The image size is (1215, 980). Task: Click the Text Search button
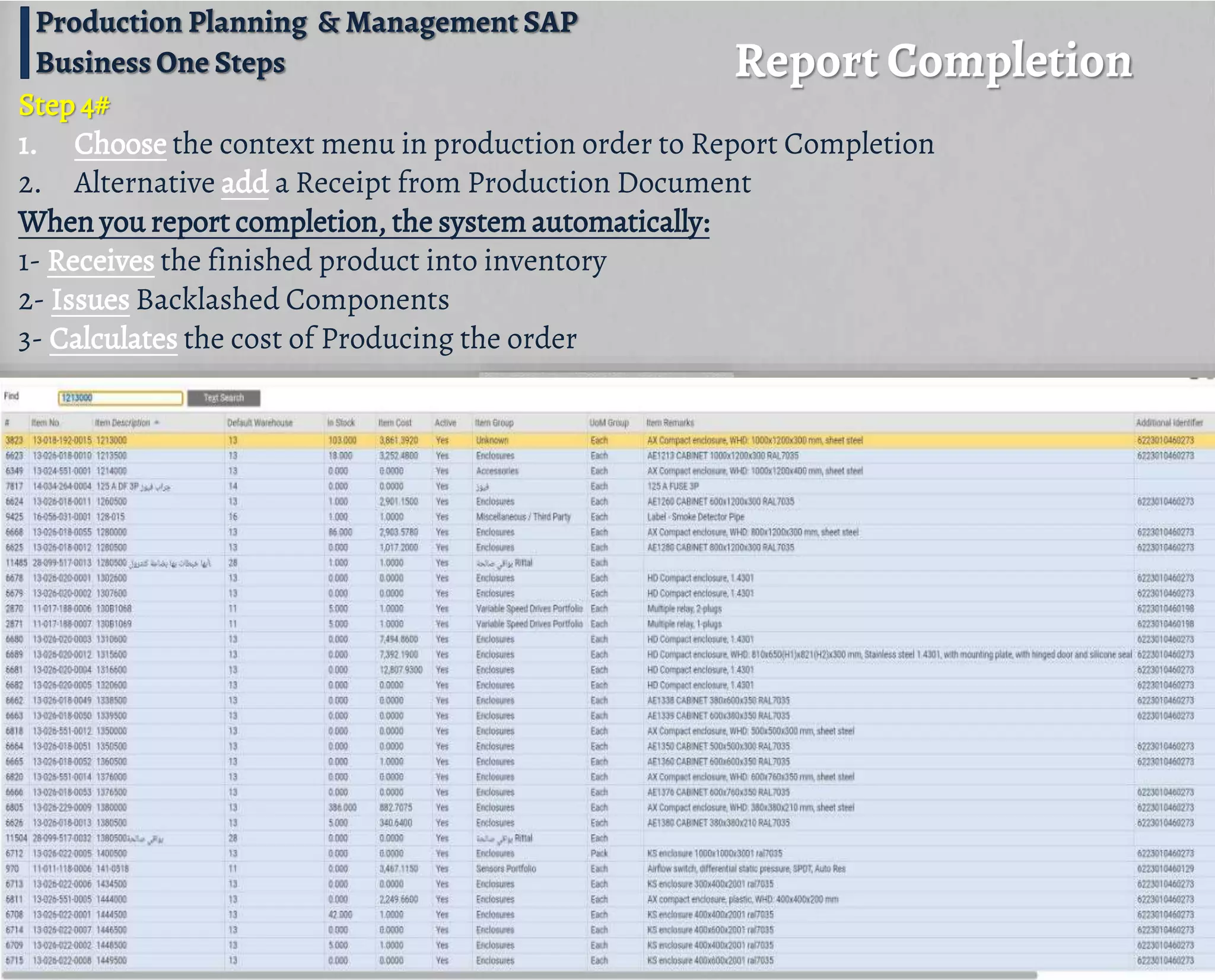[224, 398]
